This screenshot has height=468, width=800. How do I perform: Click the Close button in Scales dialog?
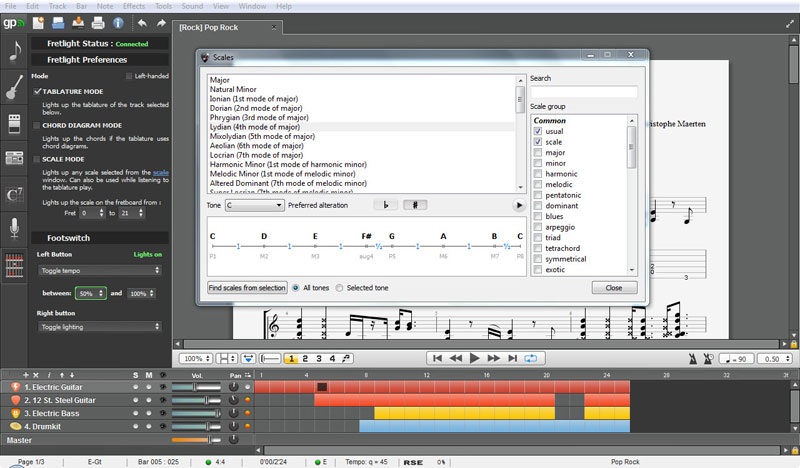coord(614,288)
